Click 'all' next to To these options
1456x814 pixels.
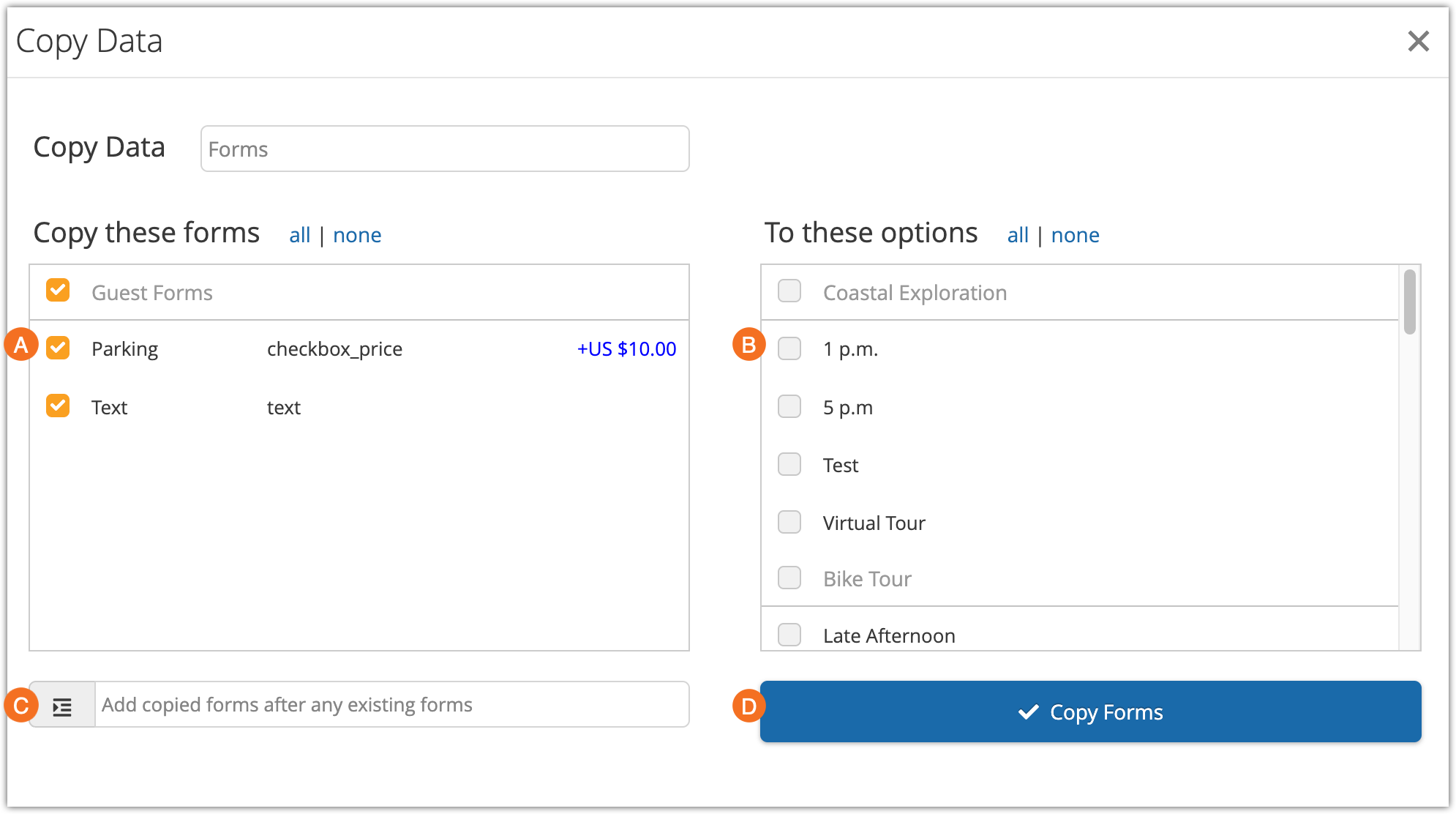(1017, 236)
